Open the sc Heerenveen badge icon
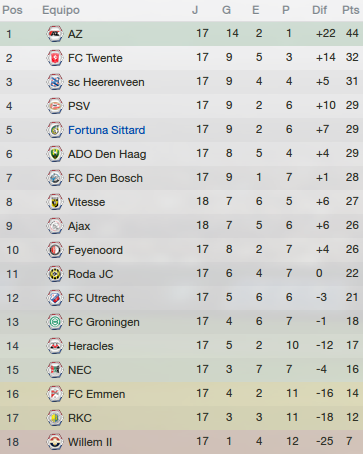The image size is (363, 454). click(55, 82)
